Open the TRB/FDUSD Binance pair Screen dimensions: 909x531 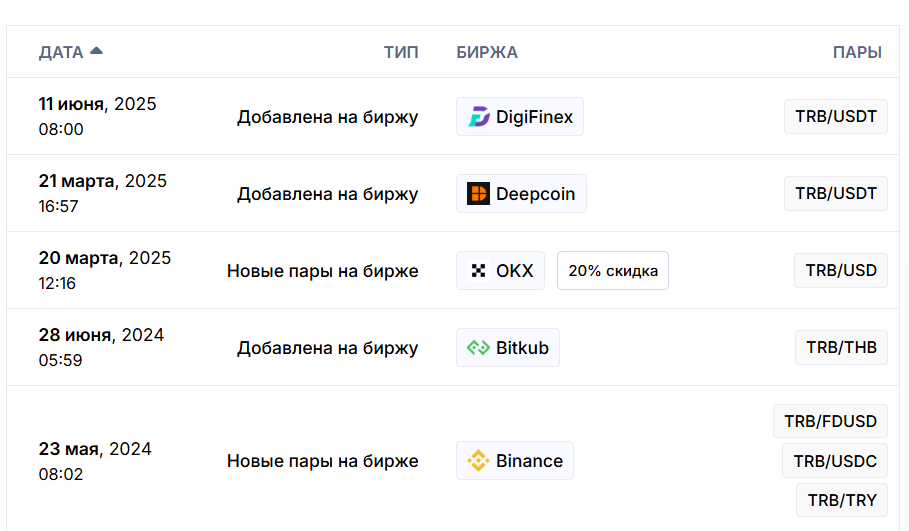click(x=830, y=421)
